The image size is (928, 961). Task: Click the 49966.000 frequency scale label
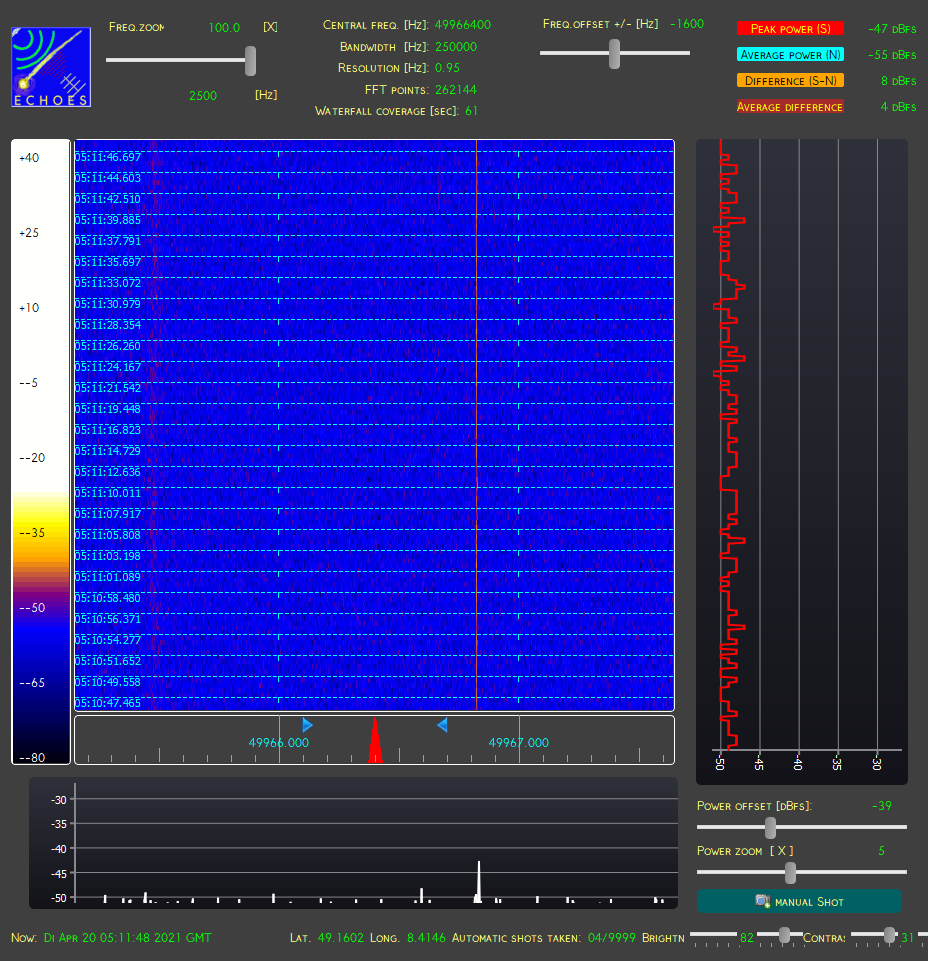click(279, 743)
